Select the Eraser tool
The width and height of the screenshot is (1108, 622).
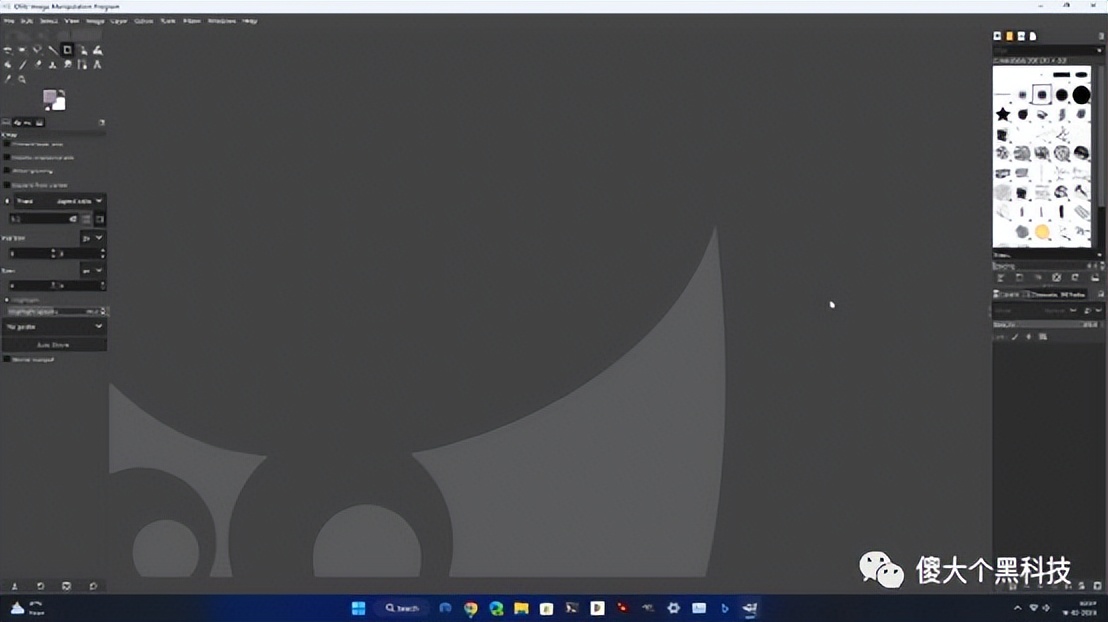(37, 64)
